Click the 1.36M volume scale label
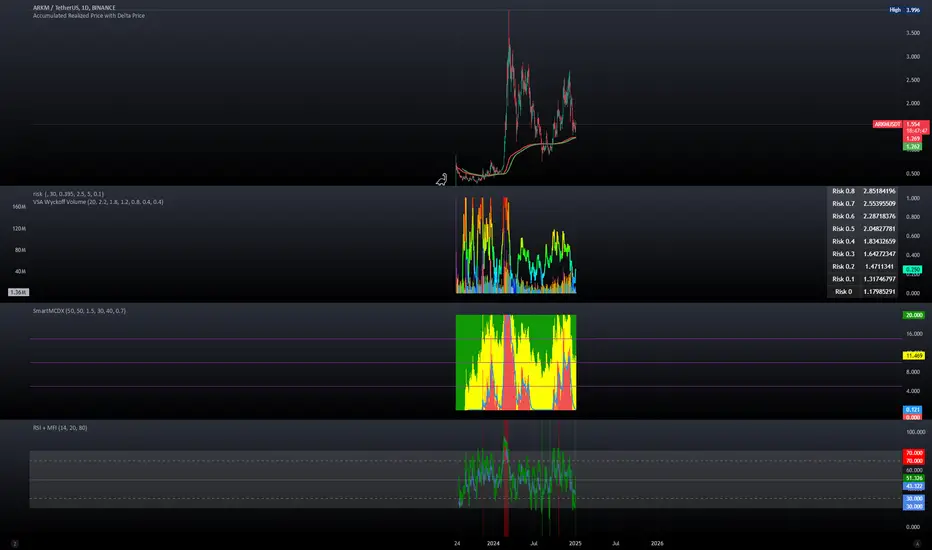 18,292
